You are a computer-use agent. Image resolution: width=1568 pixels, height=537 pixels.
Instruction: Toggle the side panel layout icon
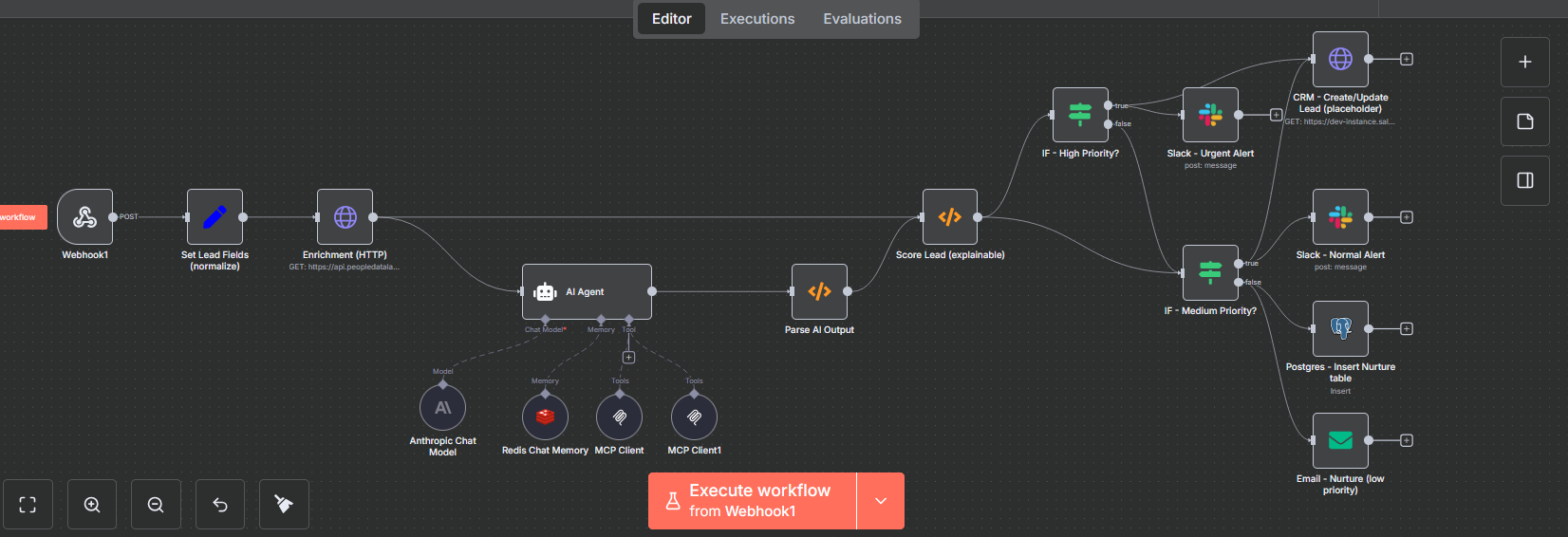point(1525,180)
